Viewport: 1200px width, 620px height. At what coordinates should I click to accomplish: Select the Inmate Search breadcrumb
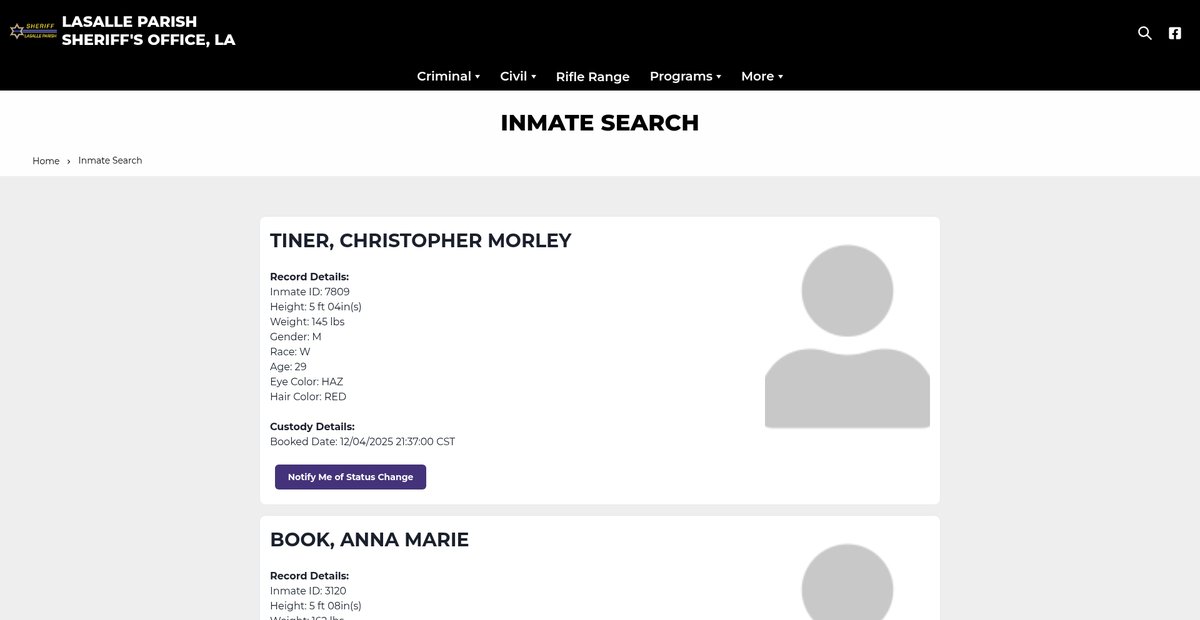pos(110,161)
